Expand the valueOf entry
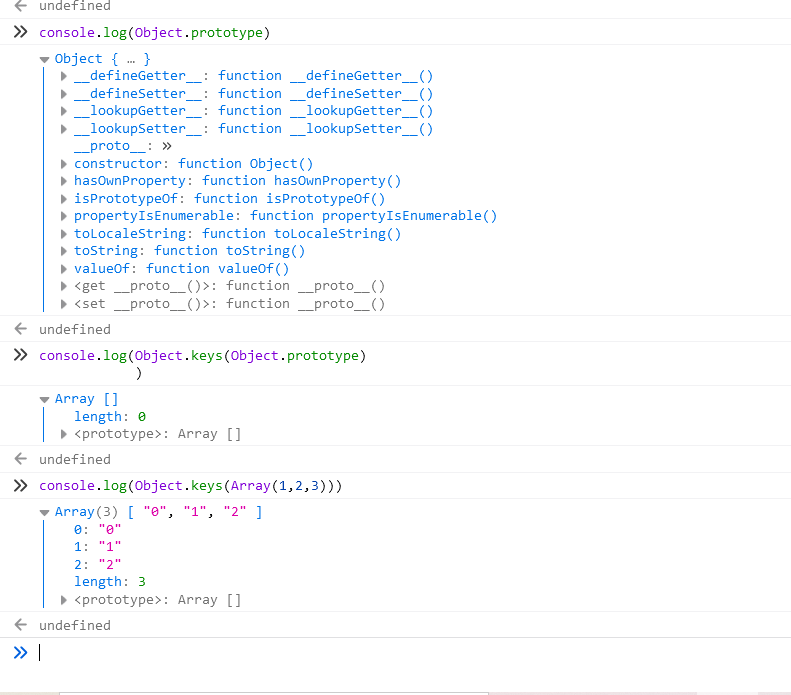This screenshot has height=695, width=791. point(64,269)
